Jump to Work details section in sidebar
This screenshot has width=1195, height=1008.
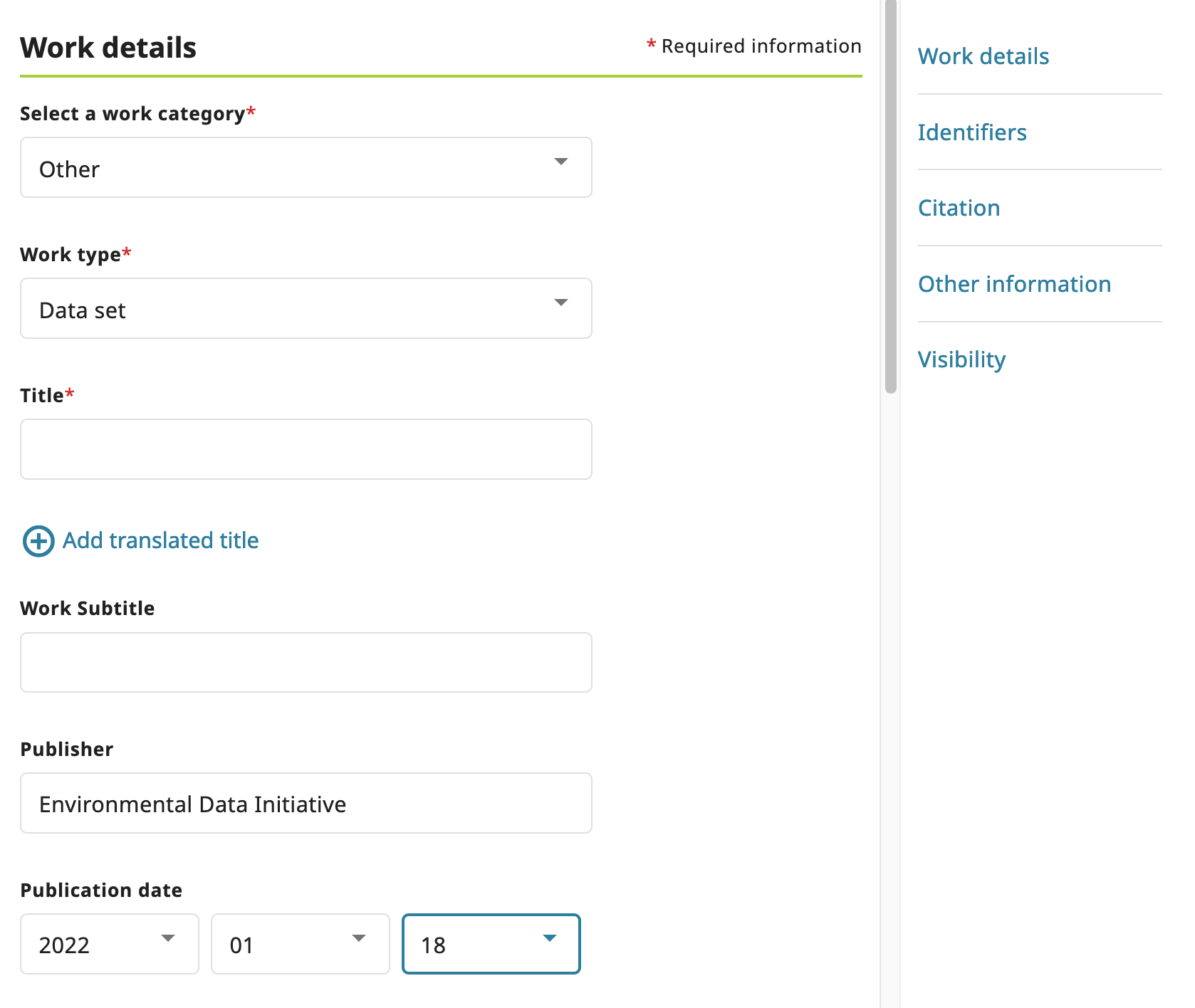[x=983, y=56]
